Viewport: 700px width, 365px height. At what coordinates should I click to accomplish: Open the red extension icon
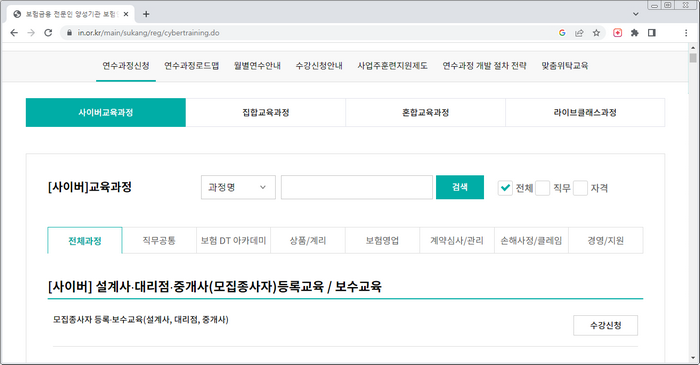pos(617,33)
